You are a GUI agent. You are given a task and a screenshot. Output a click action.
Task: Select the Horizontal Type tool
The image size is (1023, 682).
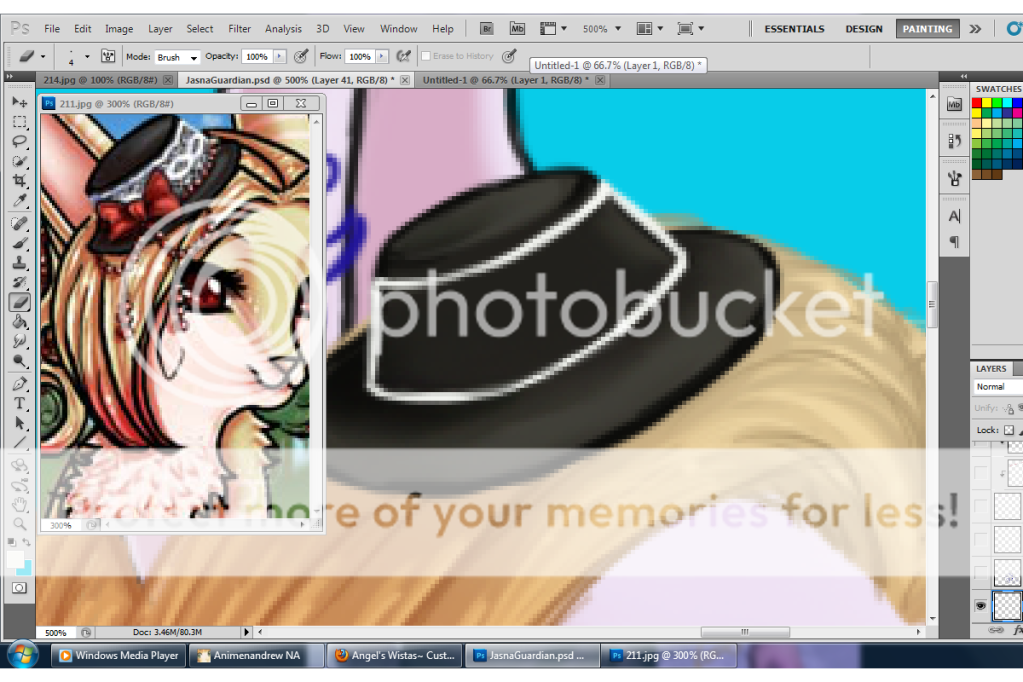click(19, 403)
